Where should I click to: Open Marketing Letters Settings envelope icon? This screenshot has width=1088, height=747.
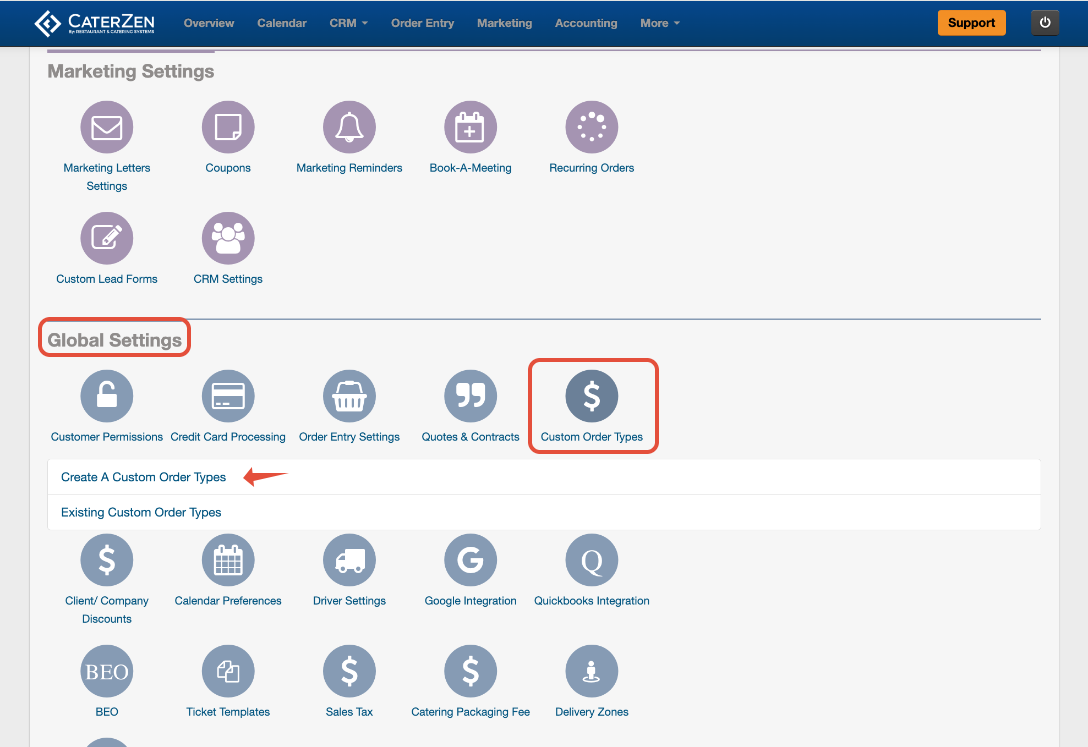(107, 127)
